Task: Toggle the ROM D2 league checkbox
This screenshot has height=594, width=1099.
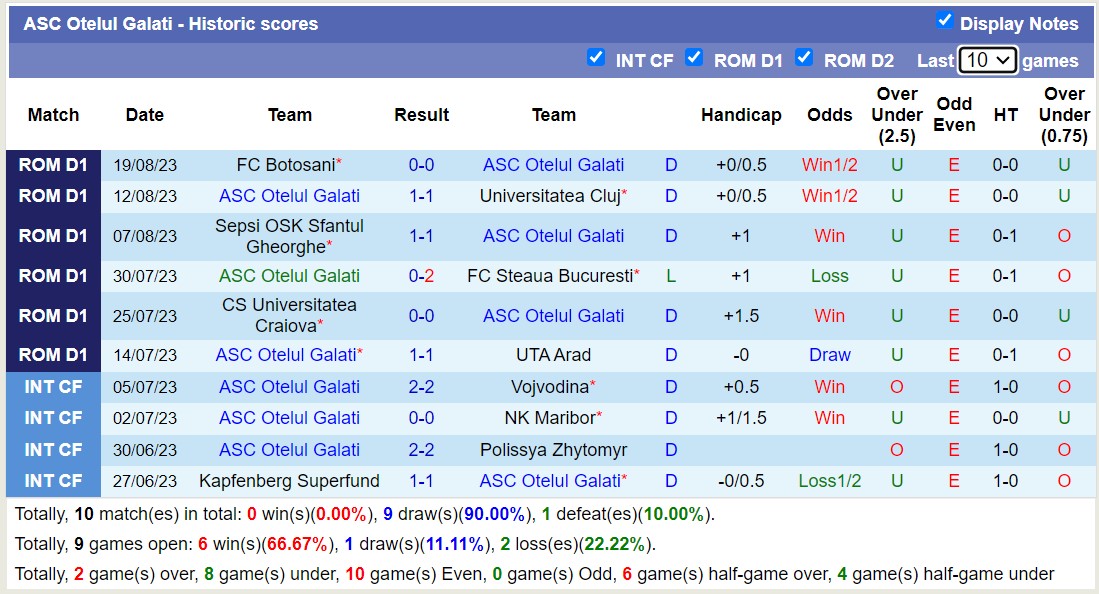Action: click(804, 58)
